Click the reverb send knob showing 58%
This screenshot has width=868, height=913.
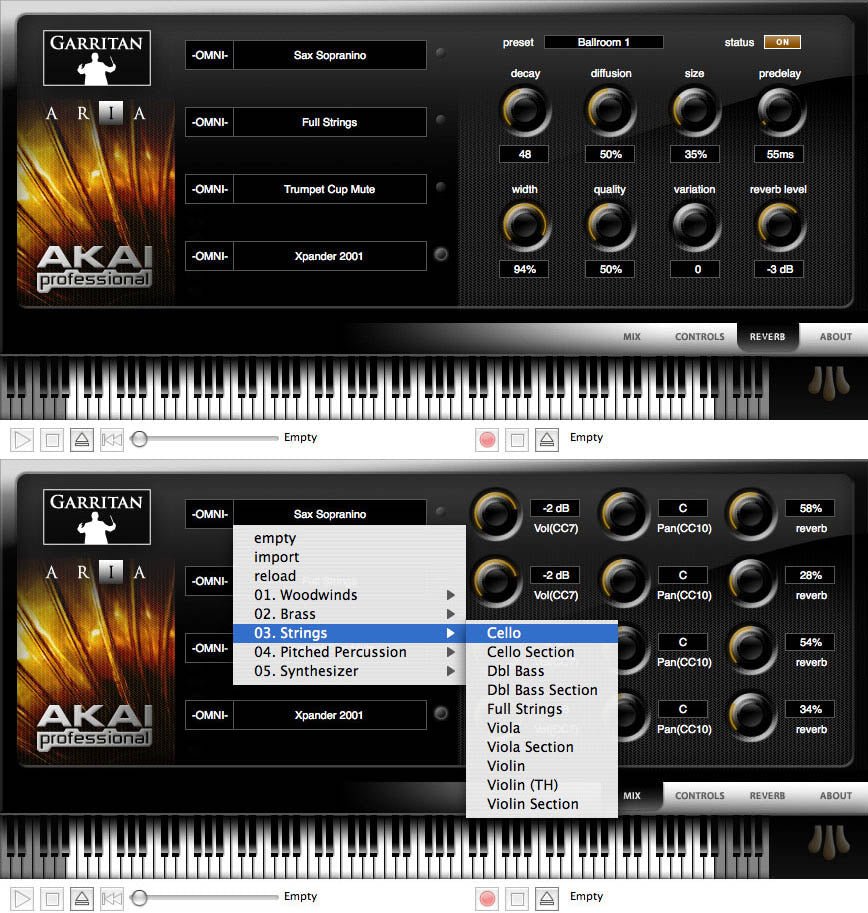[x=749, y=514]
